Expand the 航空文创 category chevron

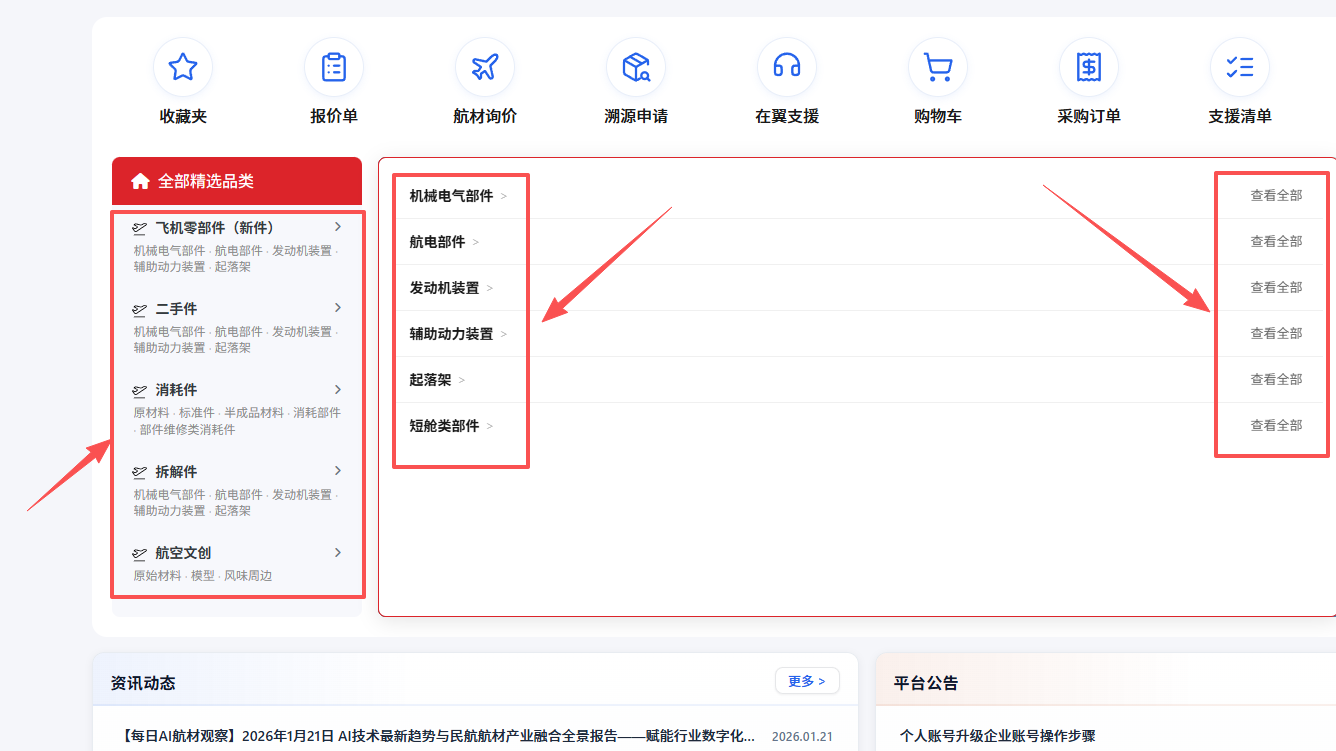coord(338,552)
